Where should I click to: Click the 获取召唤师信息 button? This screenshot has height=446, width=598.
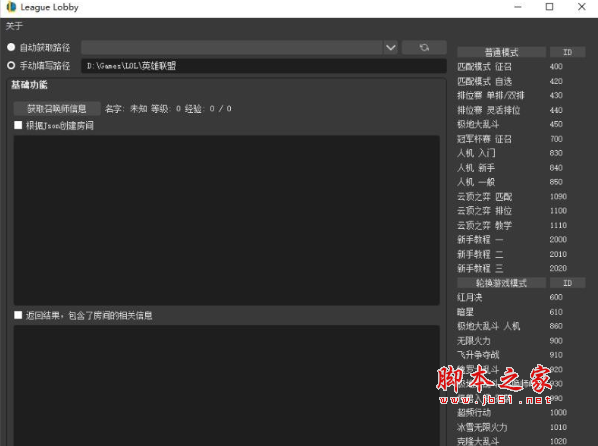pos(57,109)
